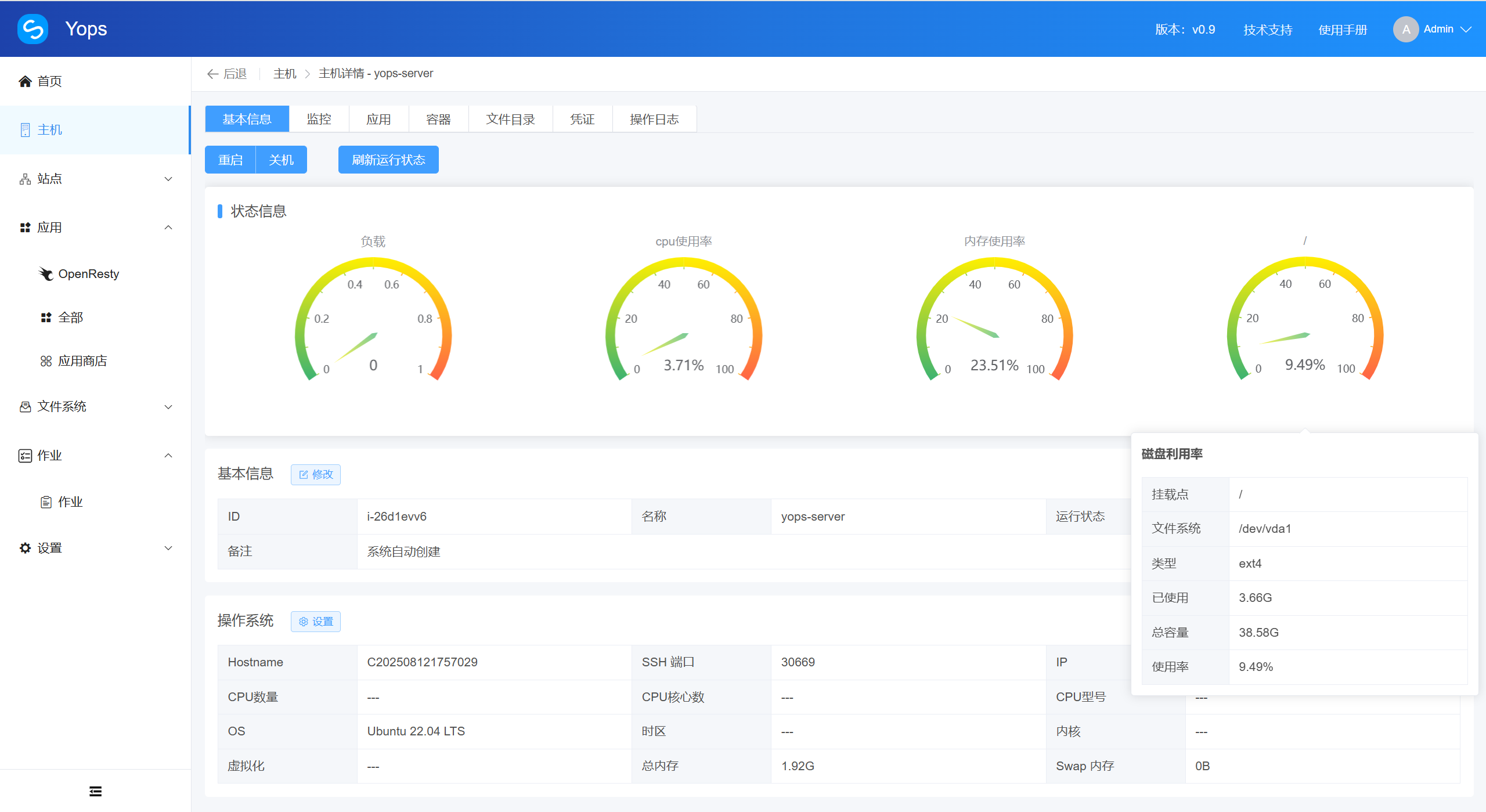Image resolution: width=1486 pixels, height=812 pixels.
Task: Open the 操作日志 tab
Action: click(655, 119)
